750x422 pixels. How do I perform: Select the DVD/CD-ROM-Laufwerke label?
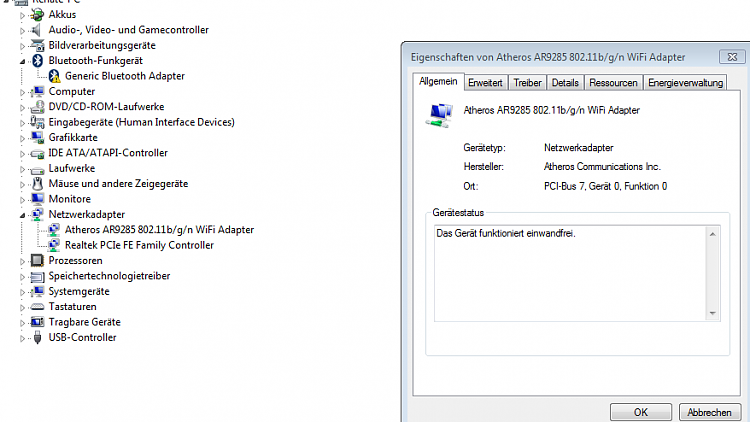point(106,107)
